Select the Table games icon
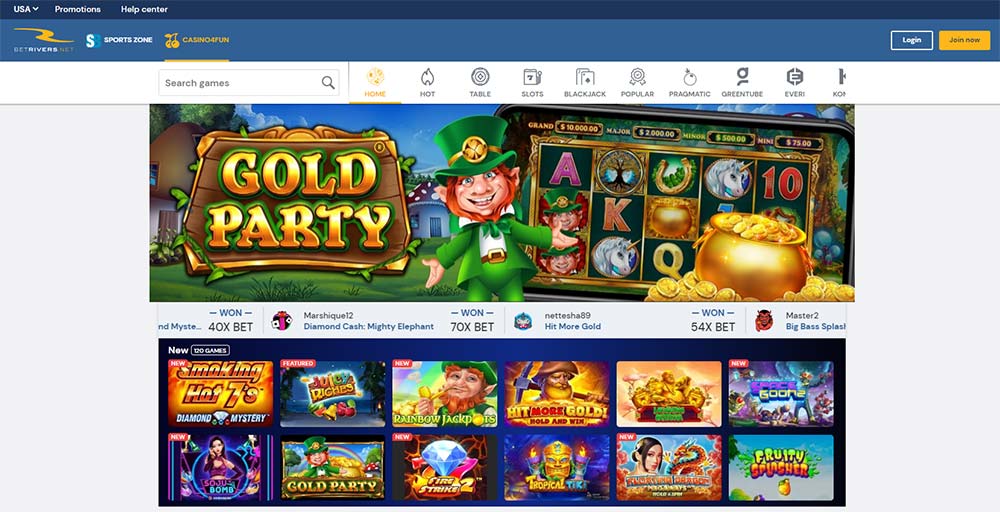The height and width of the screenshot is (512, 1000). [x=480, y=77]
